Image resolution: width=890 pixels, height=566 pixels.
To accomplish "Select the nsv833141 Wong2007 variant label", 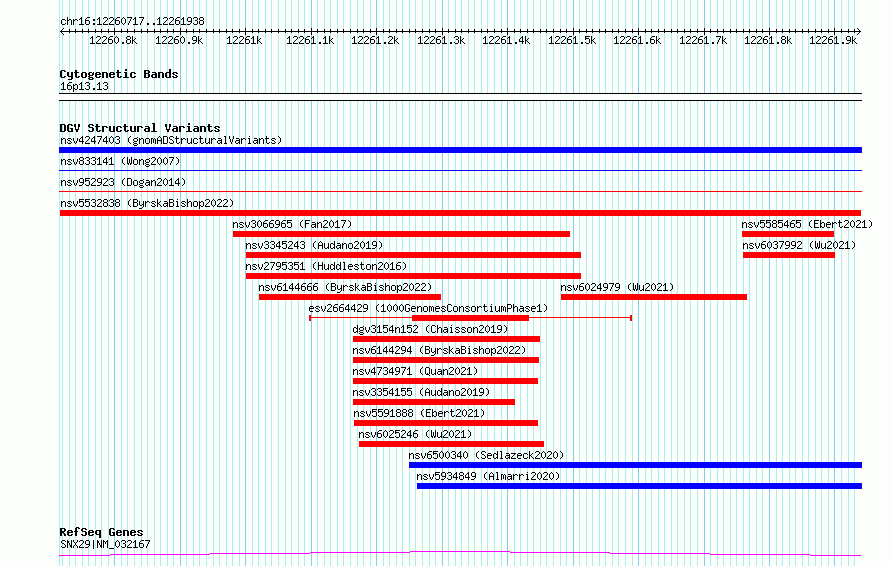I will [x=120, y=161].
